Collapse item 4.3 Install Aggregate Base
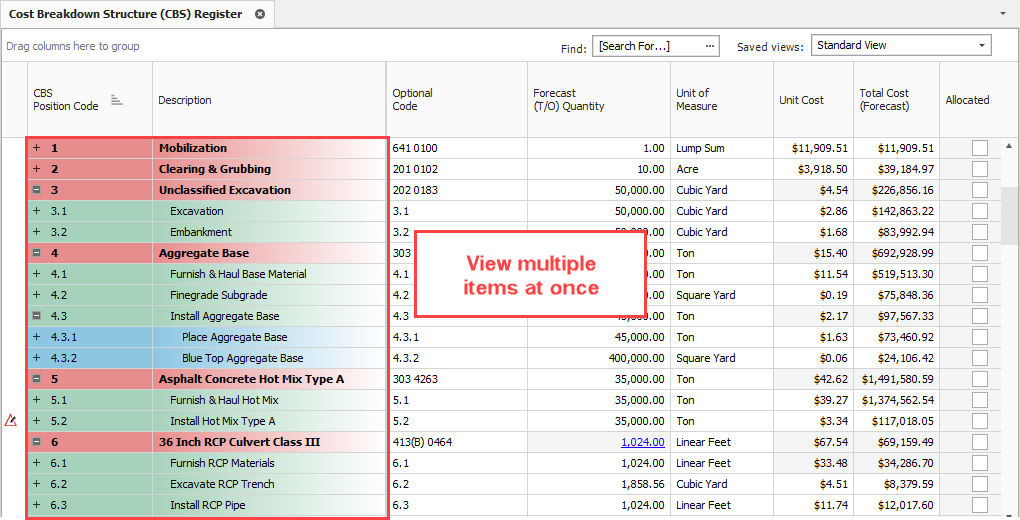The width and height of the screenshot is (1020, 520). pos(37,316)
